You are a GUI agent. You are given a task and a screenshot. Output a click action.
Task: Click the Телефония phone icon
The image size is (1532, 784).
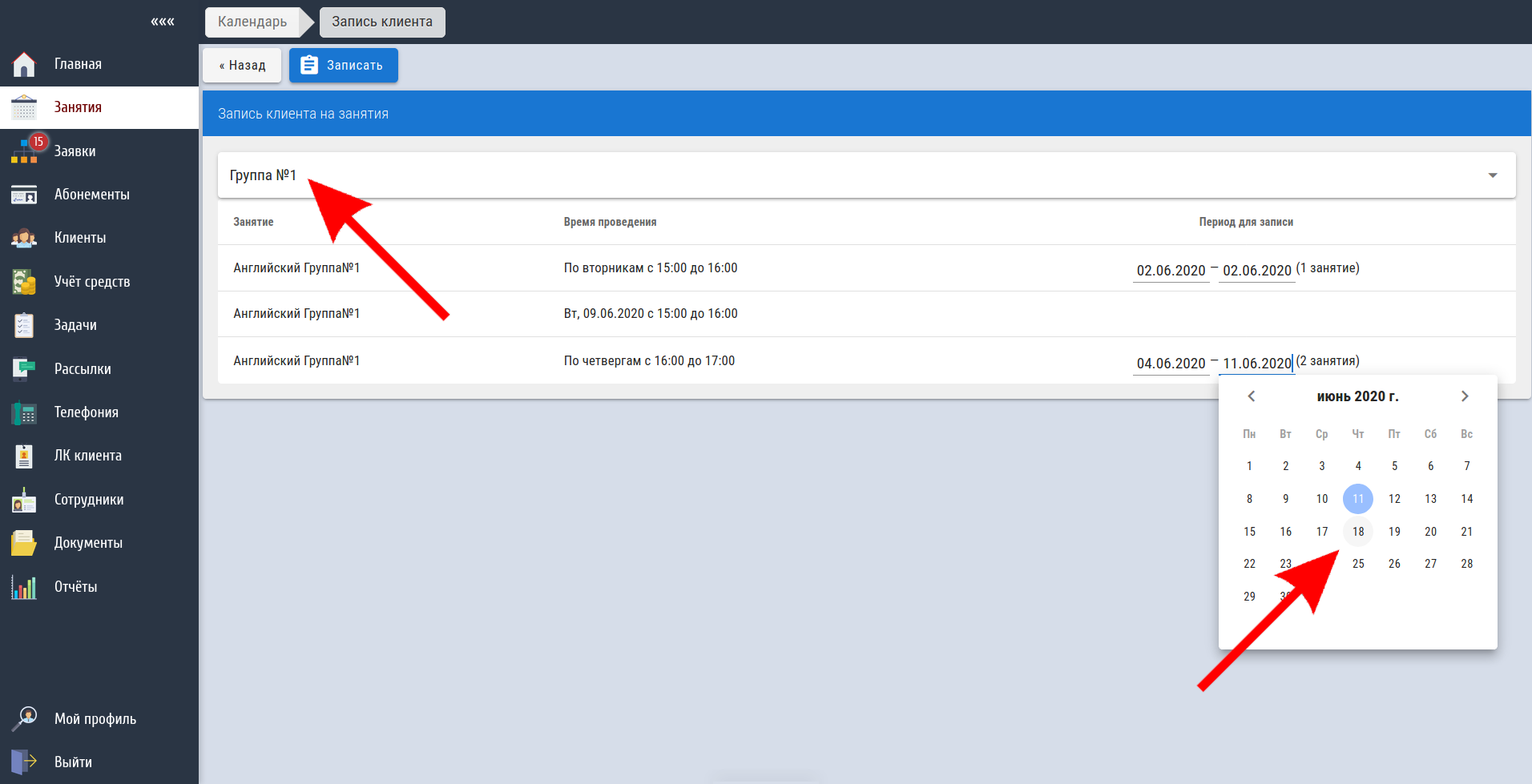24,412
